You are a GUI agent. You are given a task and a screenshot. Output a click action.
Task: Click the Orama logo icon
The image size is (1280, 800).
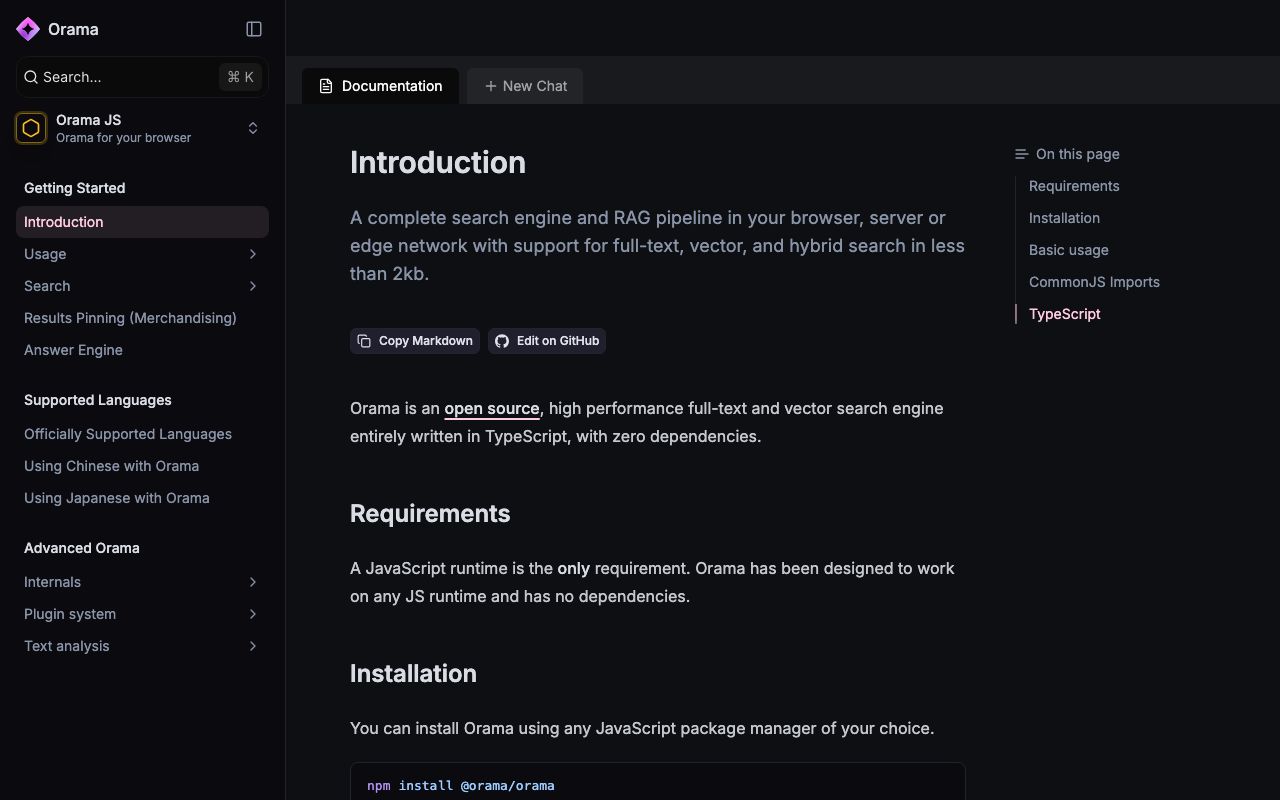[28, 29]
